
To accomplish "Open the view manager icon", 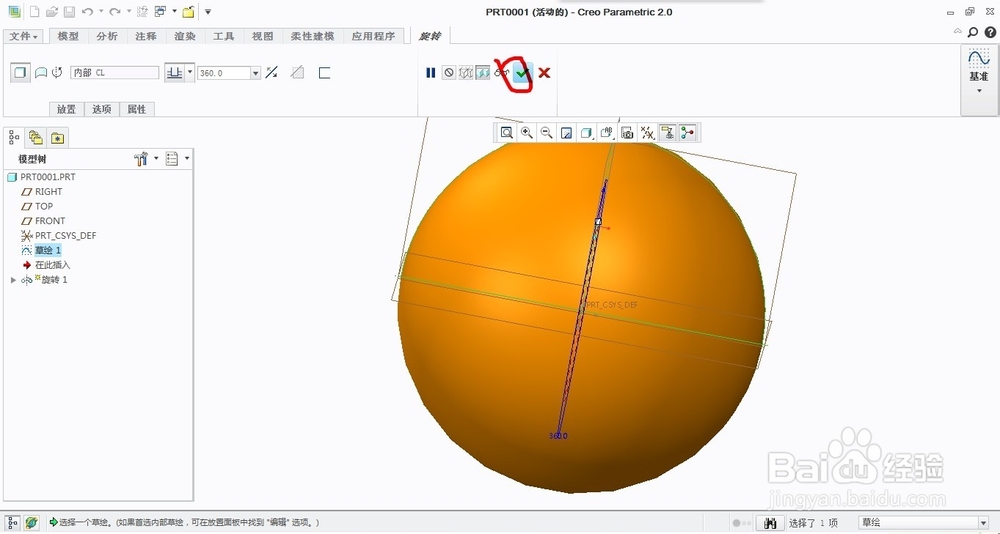I will tap(628, 133).
